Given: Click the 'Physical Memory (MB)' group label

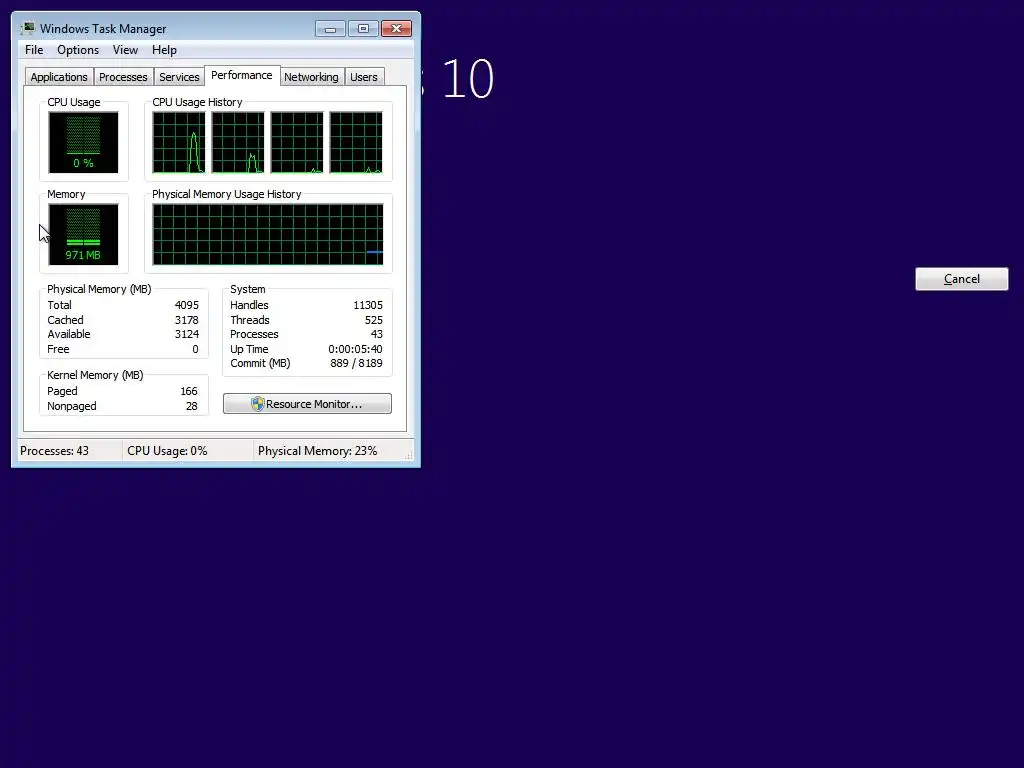Looking at the screenshot, I should tap(99, 289).
